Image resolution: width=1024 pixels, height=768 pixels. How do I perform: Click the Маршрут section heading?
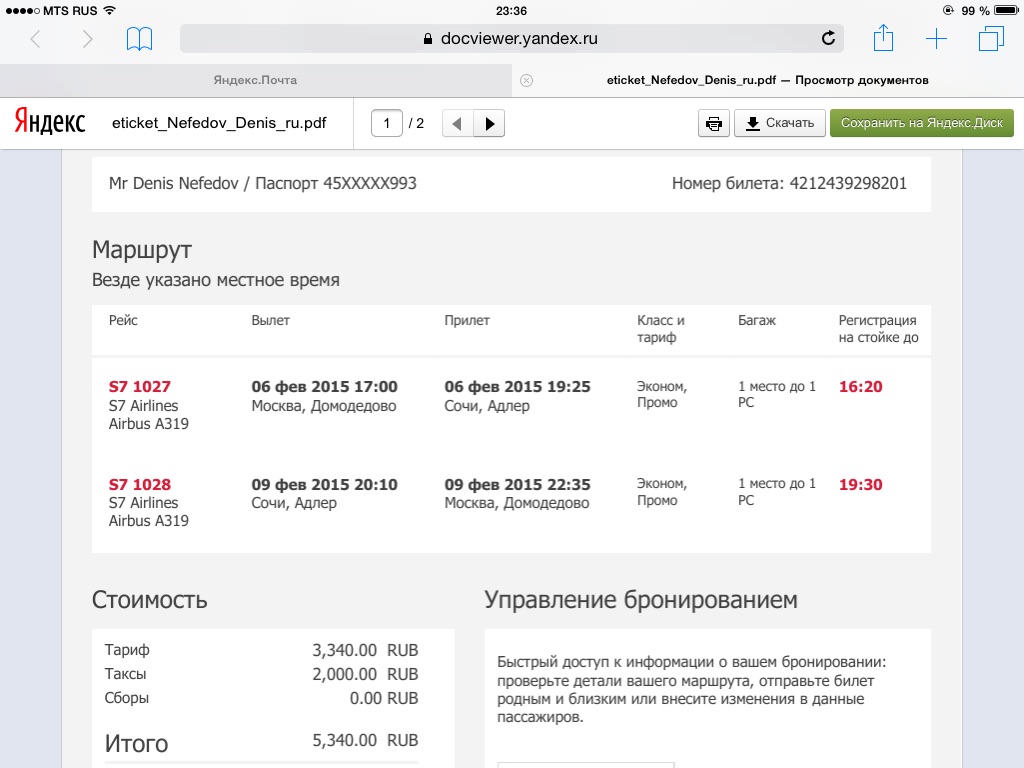click(142, 250)
